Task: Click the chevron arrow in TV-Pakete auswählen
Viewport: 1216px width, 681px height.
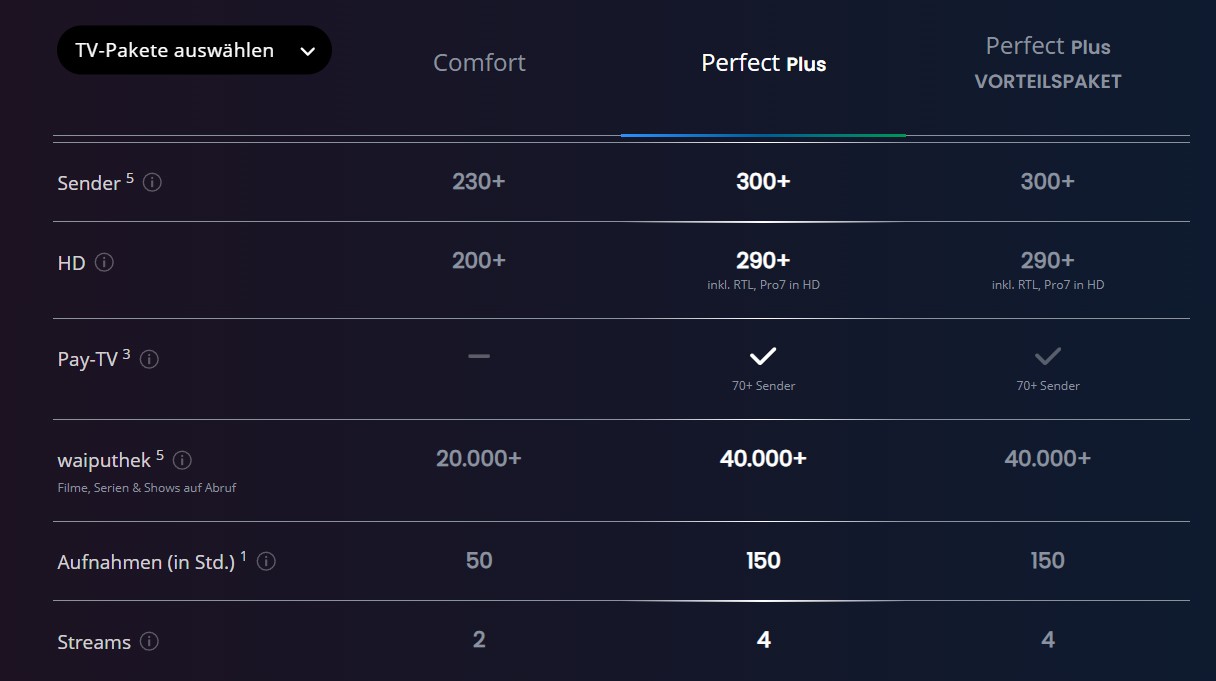Action: click(308, 51)
